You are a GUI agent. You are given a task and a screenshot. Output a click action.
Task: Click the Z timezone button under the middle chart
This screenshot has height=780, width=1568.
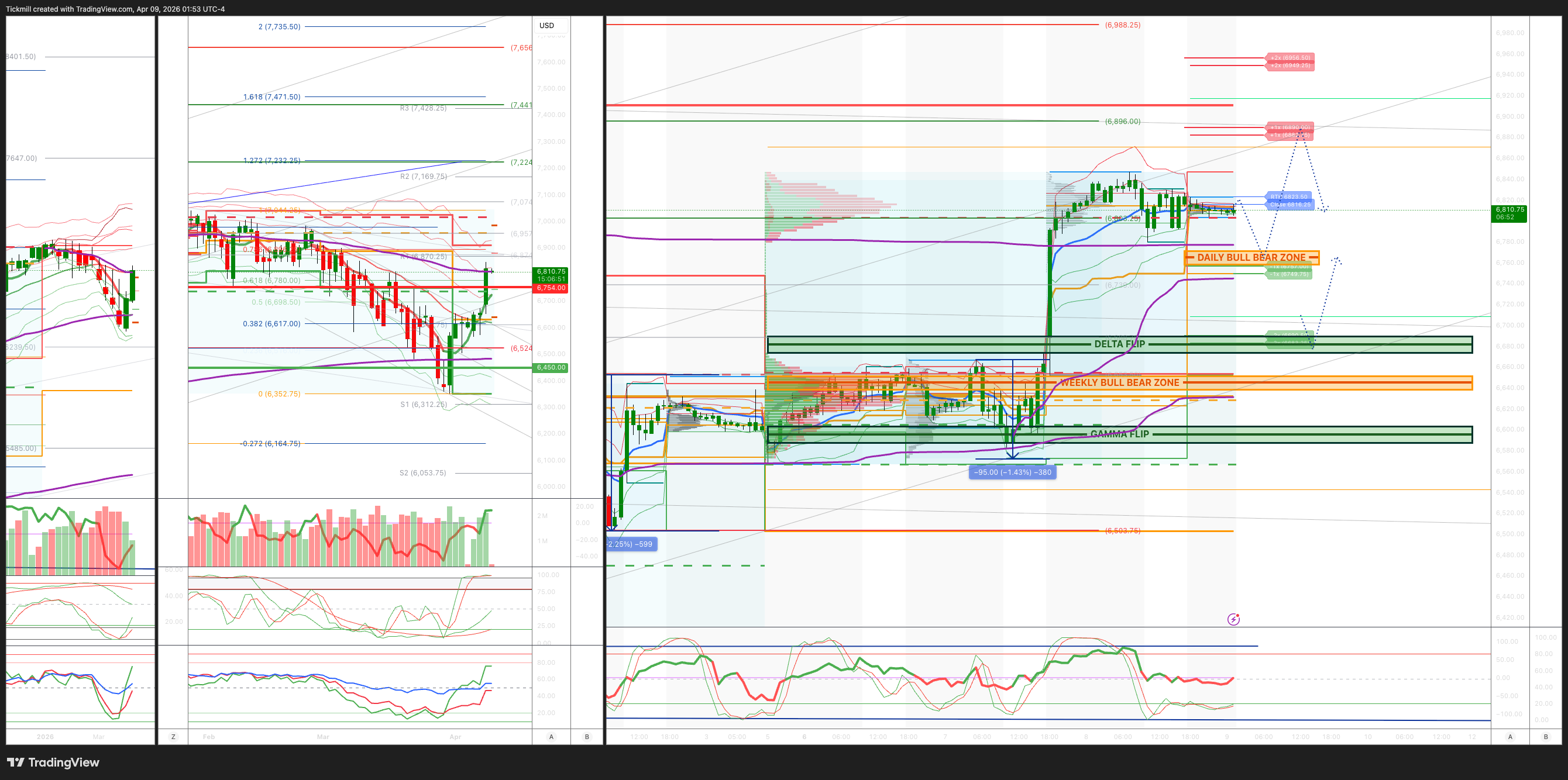174,737
